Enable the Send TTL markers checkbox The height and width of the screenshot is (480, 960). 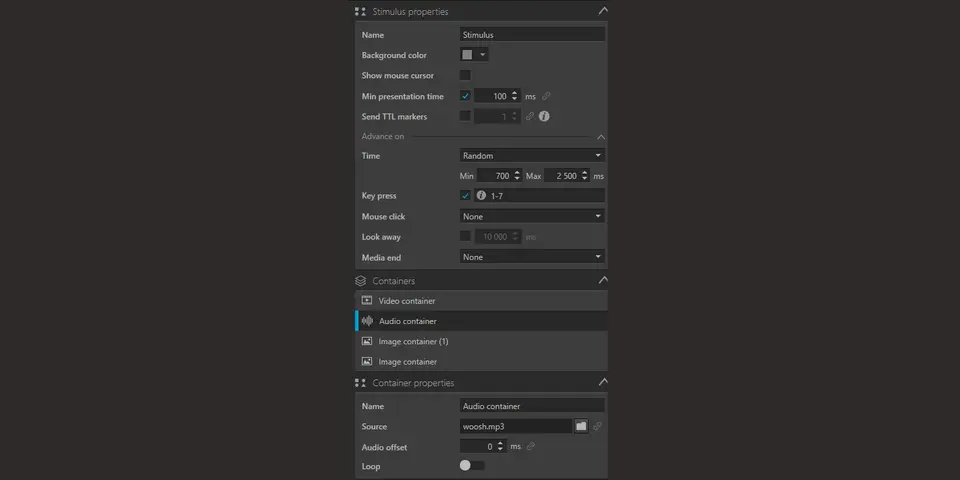[465, 116]
